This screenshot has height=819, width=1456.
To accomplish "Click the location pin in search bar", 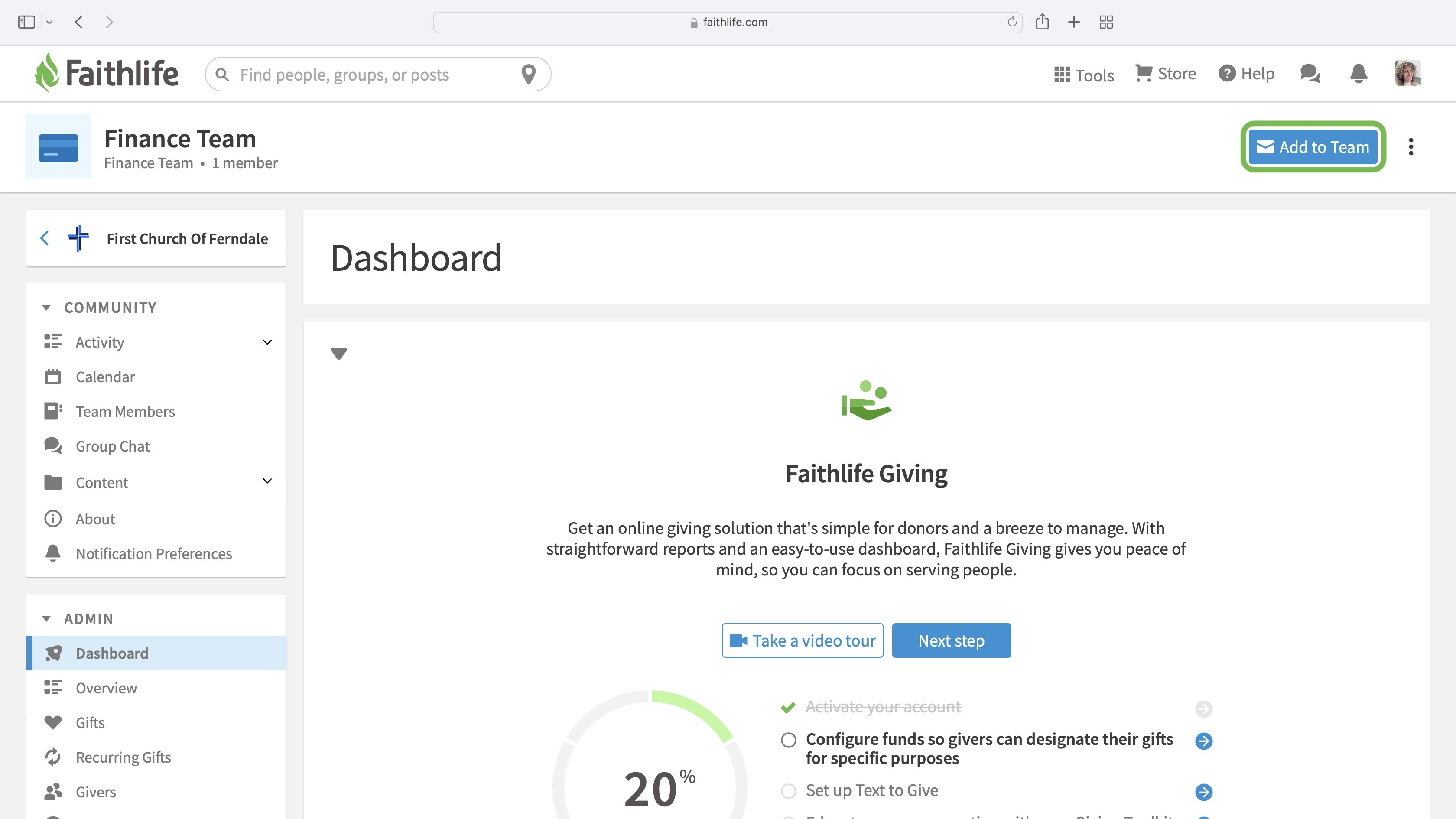I will point(529,74).
